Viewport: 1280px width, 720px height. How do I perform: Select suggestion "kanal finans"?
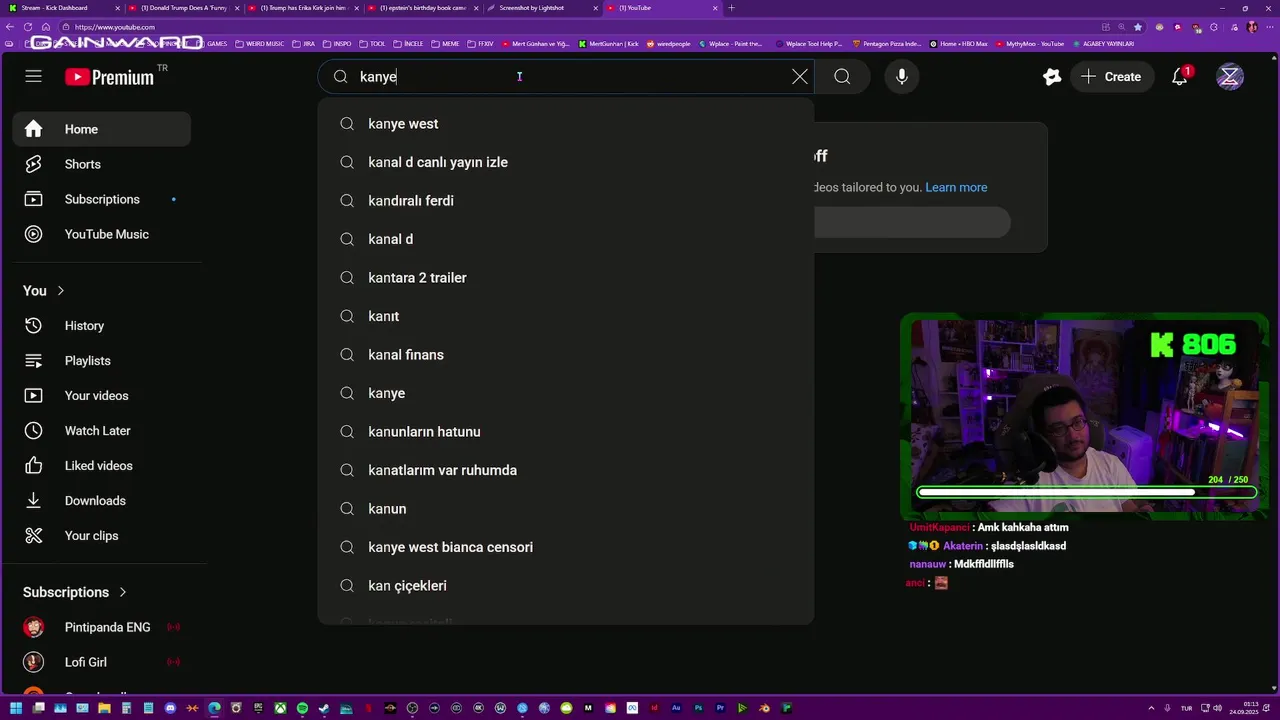(566, 355)
